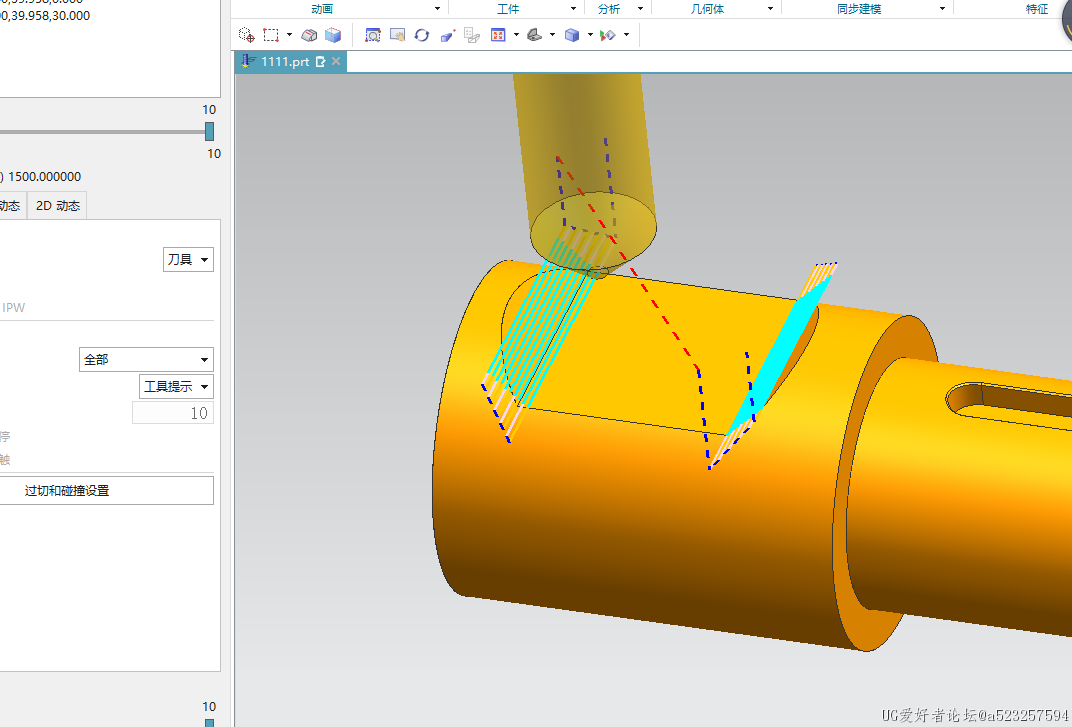Click the blue box rendering style icon
The width and height of the screenshot is (1072, 727).
pyautogui.click(x=572, y=35)
